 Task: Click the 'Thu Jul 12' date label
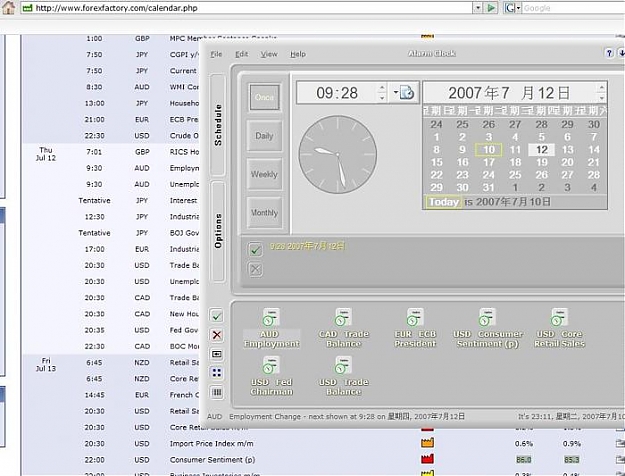click(46, 154)
